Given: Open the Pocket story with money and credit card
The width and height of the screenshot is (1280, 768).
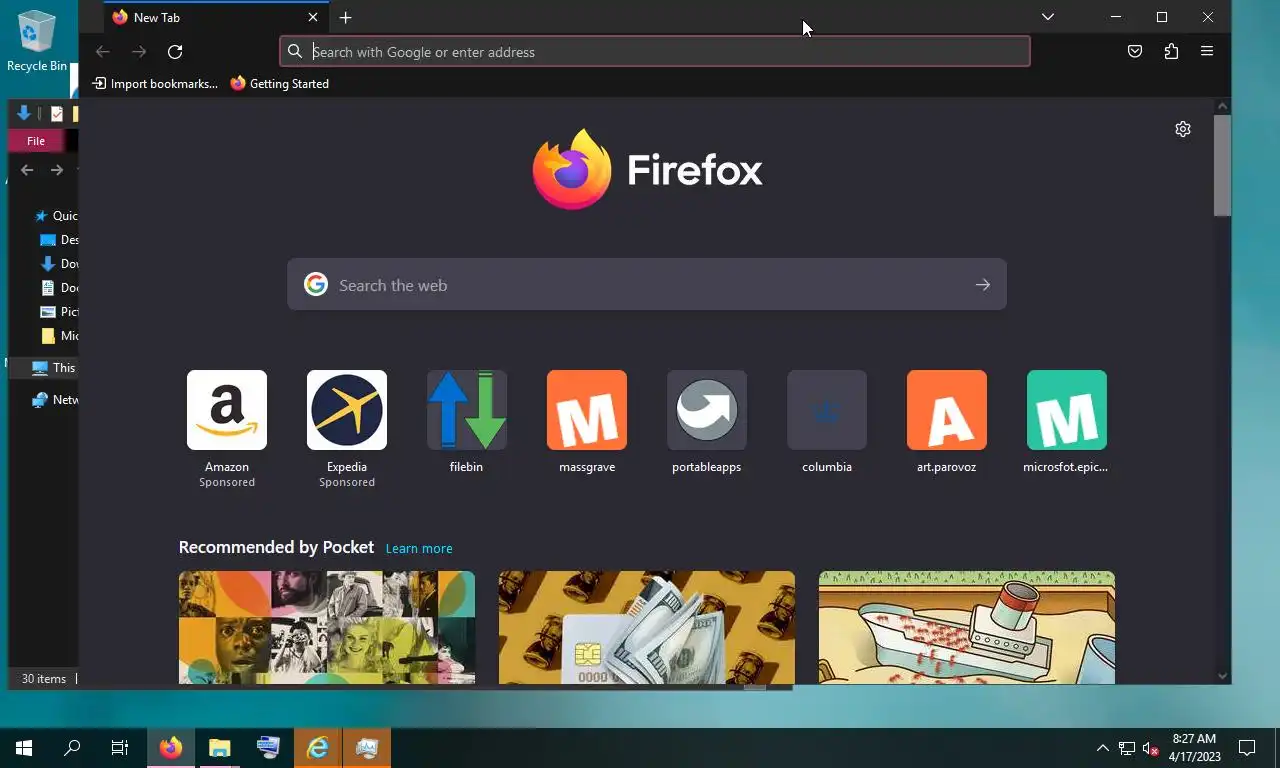Looking at the screenshot, I should coord(647,628).
